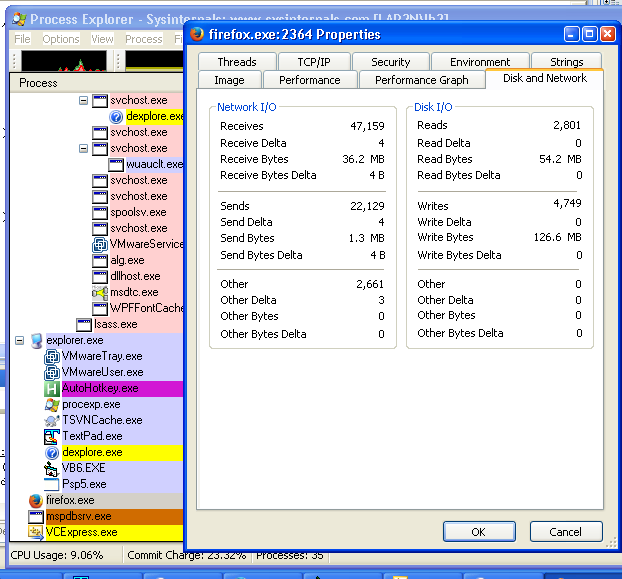Viewport: 622px width, 579px height.
Task: Click Cancel in firefox.exe Properties
Action: (566, 532)
